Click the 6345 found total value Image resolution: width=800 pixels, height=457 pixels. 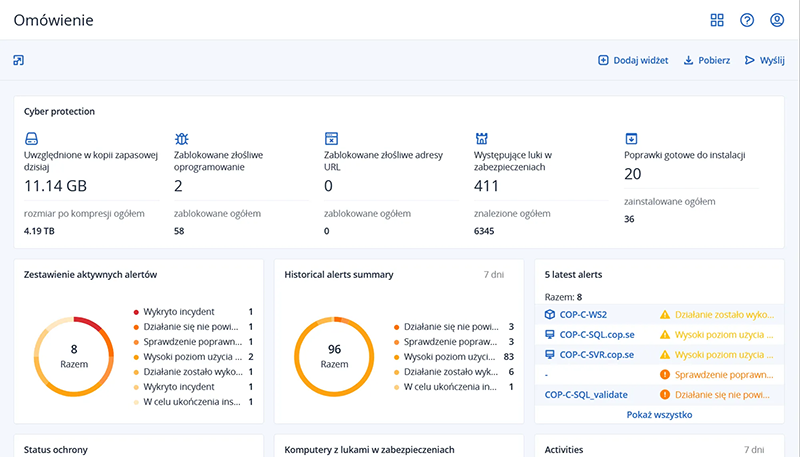(484, 231)
